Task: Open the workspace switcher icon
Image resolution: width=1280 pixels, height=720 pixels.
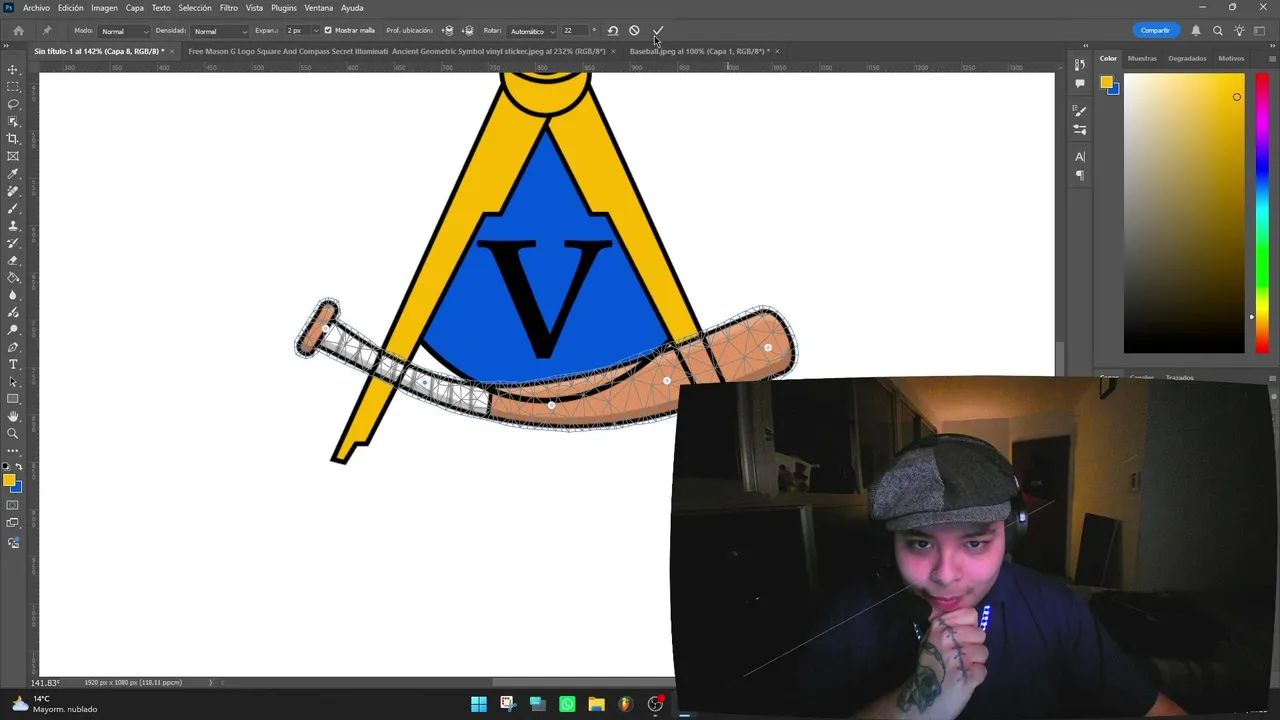Action: click(1260, 31)
